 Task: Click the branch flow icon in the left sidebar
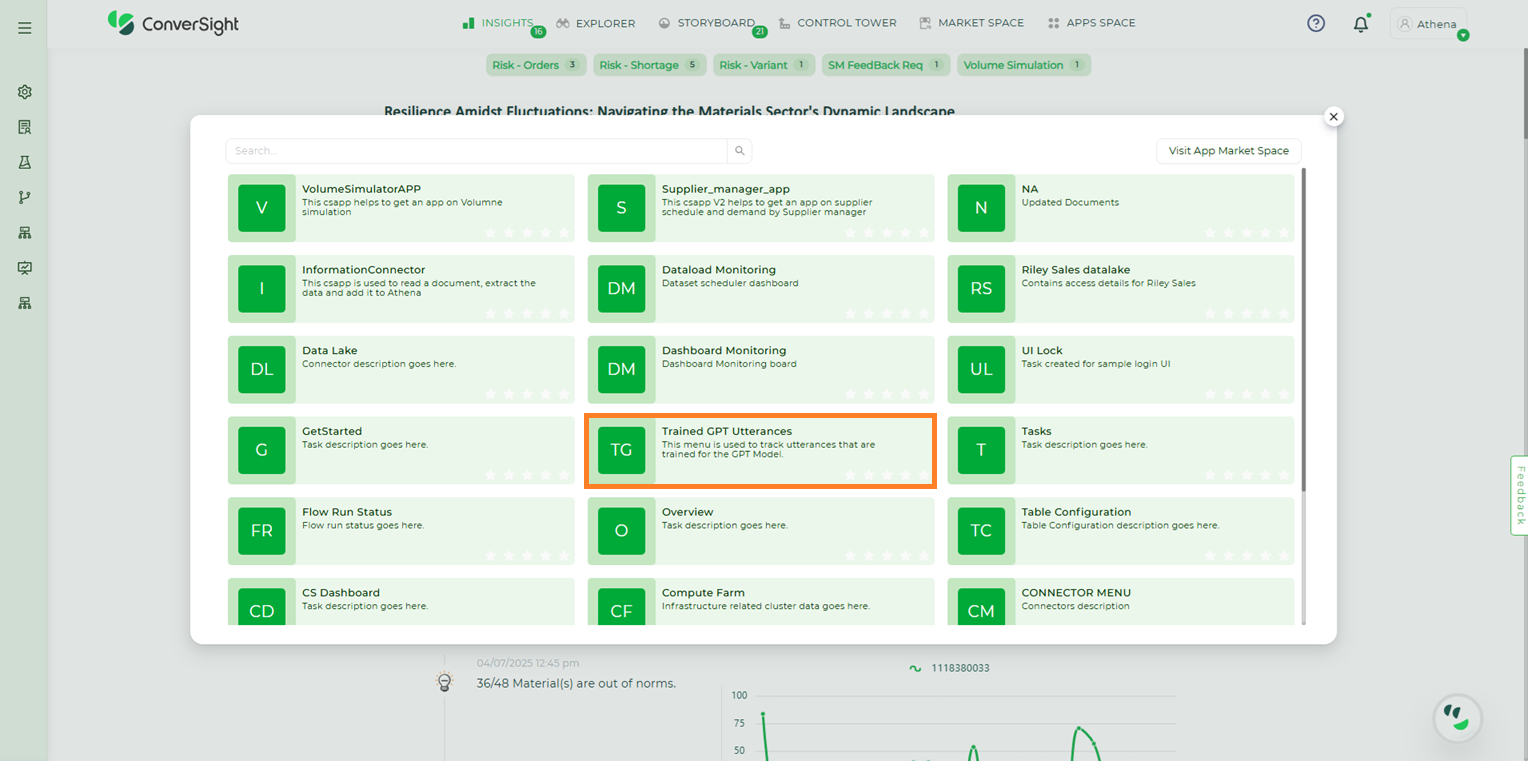pos(25,197)
